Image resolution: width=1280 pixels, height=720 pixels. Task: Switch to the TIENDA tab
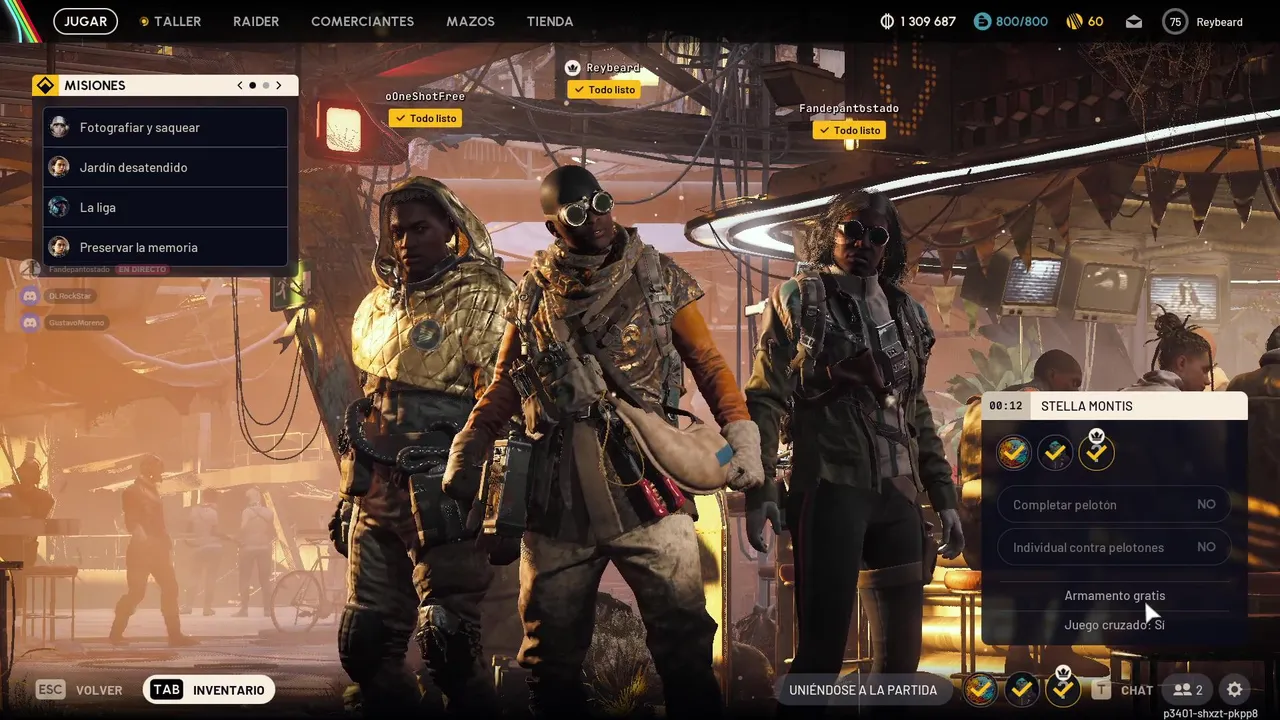pyautogui.click(x=550, y=21)
